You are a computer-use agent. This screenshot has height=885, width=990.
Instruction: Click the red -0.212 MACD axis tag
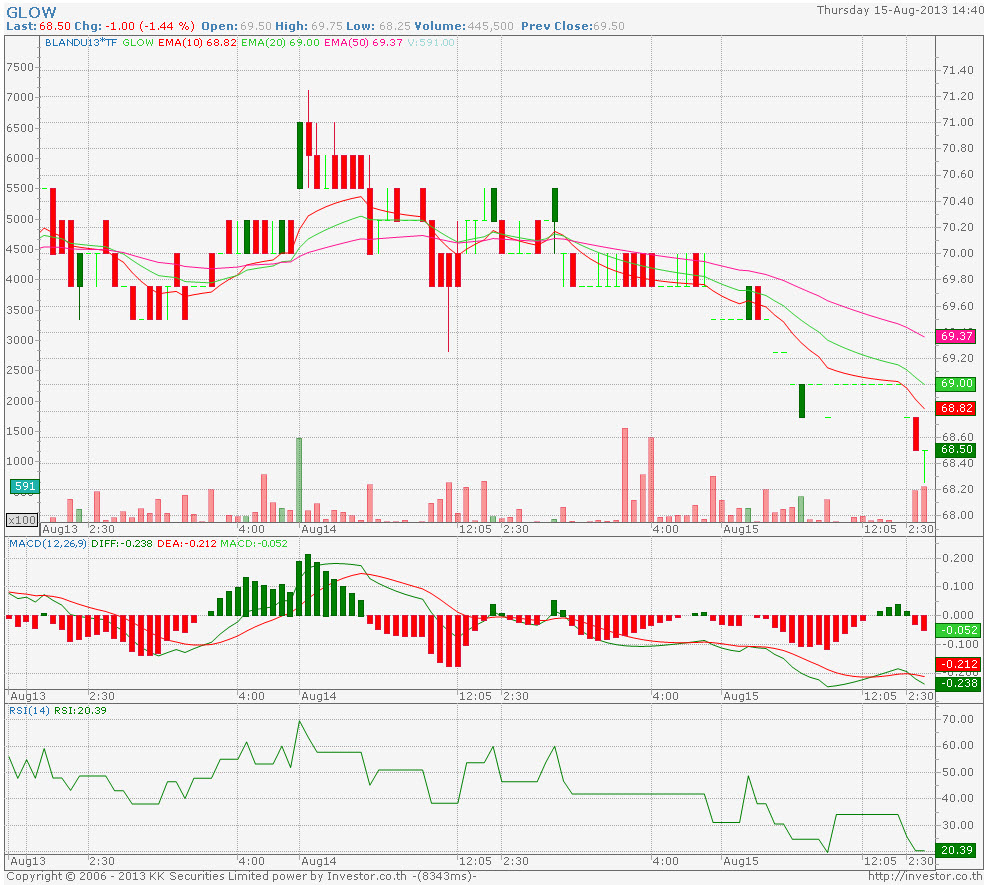click(x=958, y=663)
